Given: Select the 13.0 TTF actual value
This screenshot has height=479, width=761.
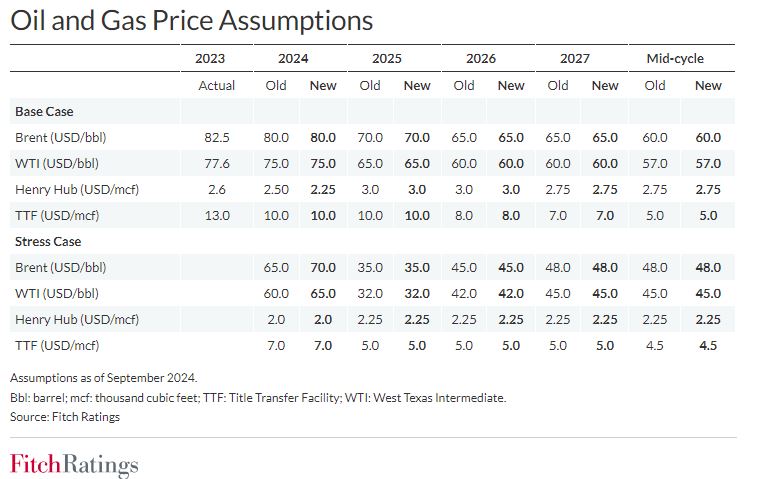Looking at the screenshot, I should tap(216, 215).
